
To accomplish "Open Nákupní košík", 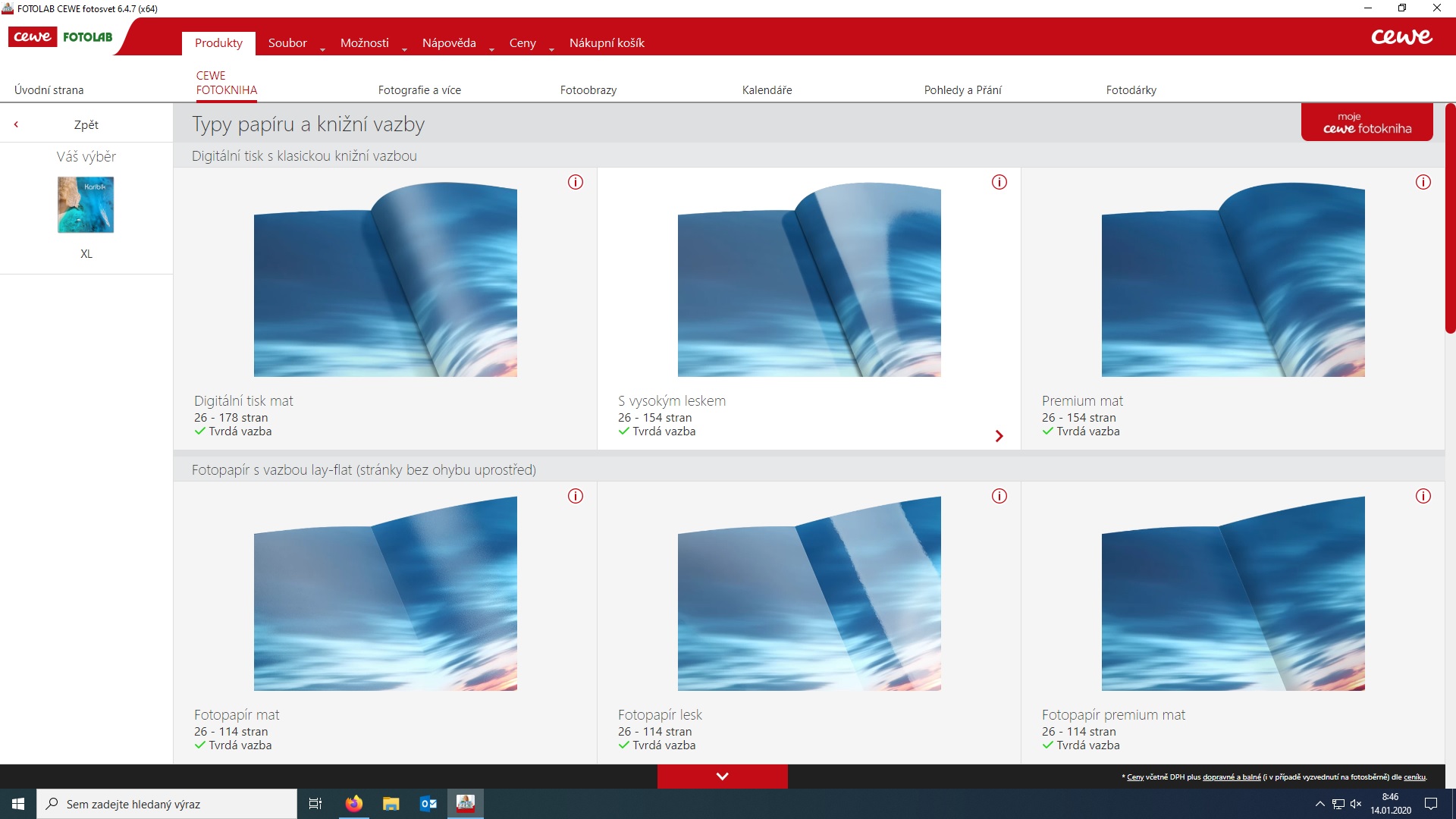I will coord(607,43).
